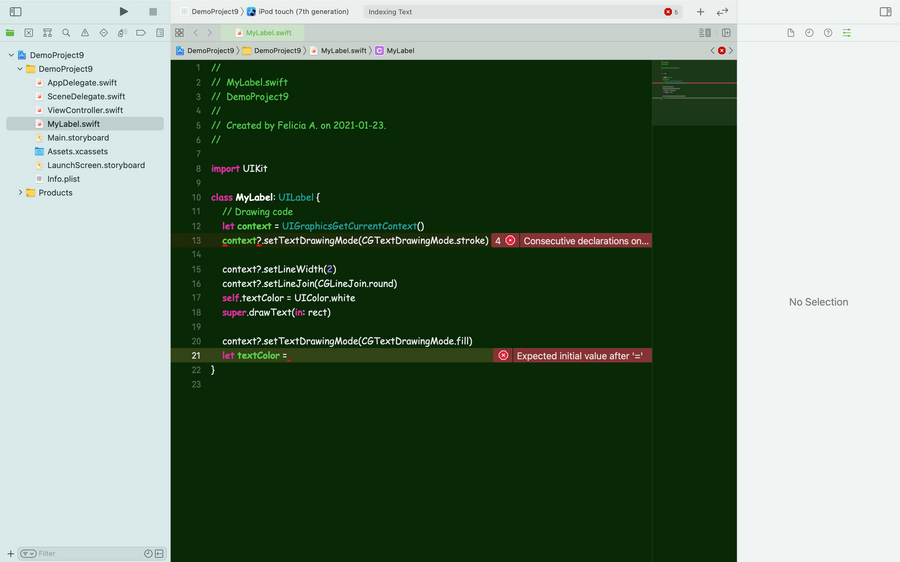
Task: Open the Issue navigator warning icon
Action: (85, 33)
